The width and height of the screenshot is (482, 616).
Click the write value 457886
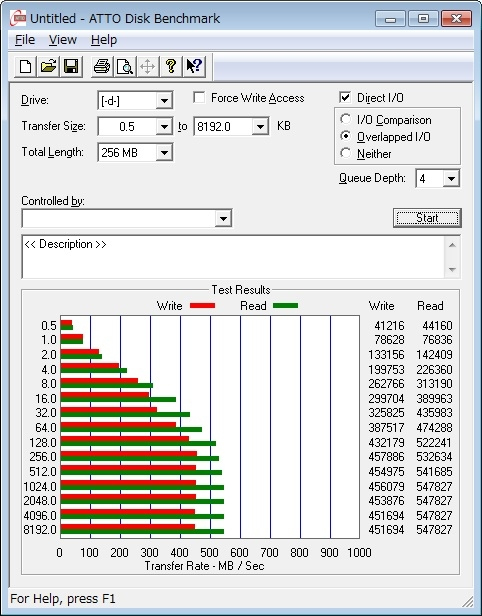pyautogui.click(x=387, y=457)
